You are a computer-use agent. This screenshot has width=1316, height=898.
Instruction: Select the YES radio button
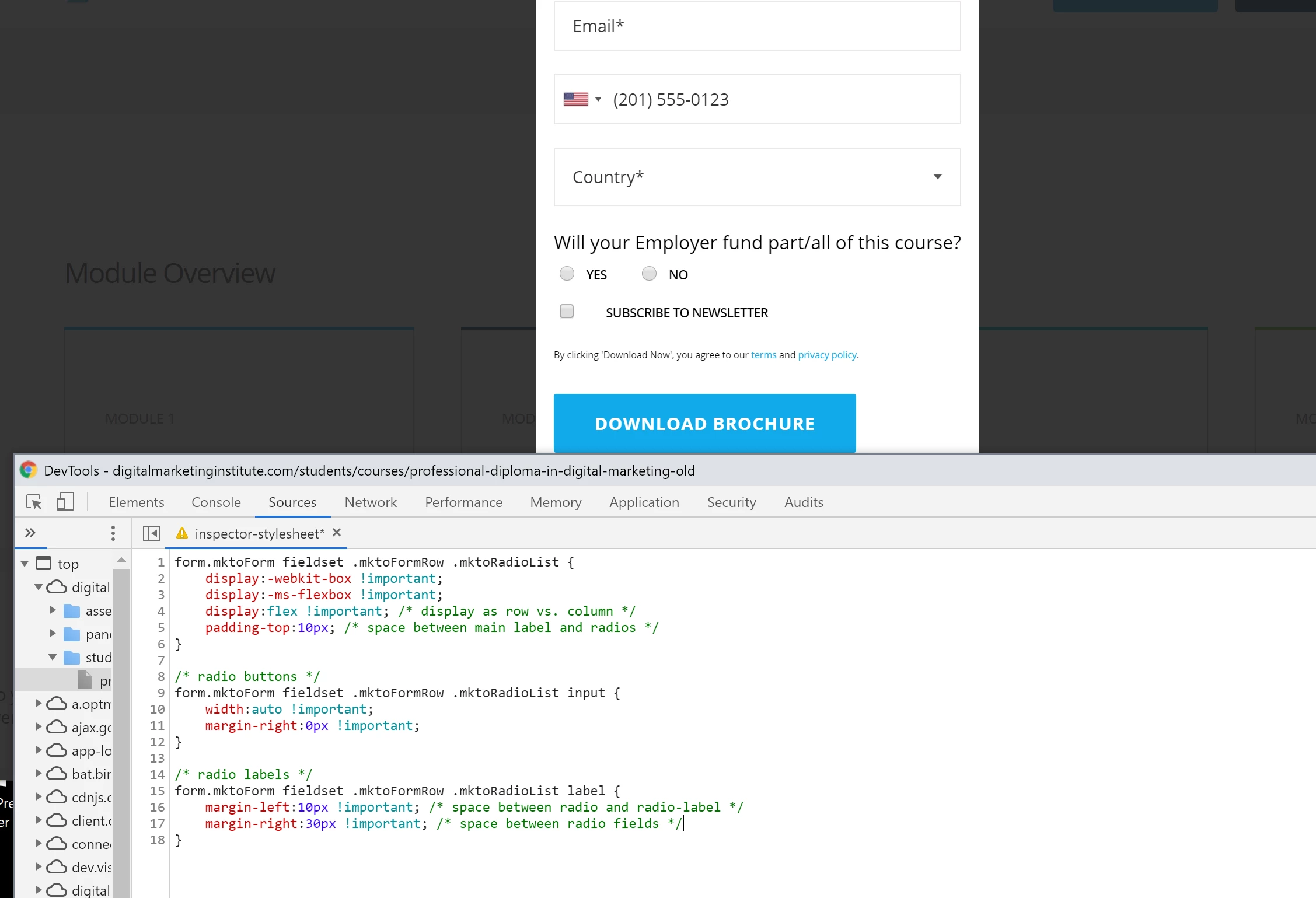pos(567,274)
